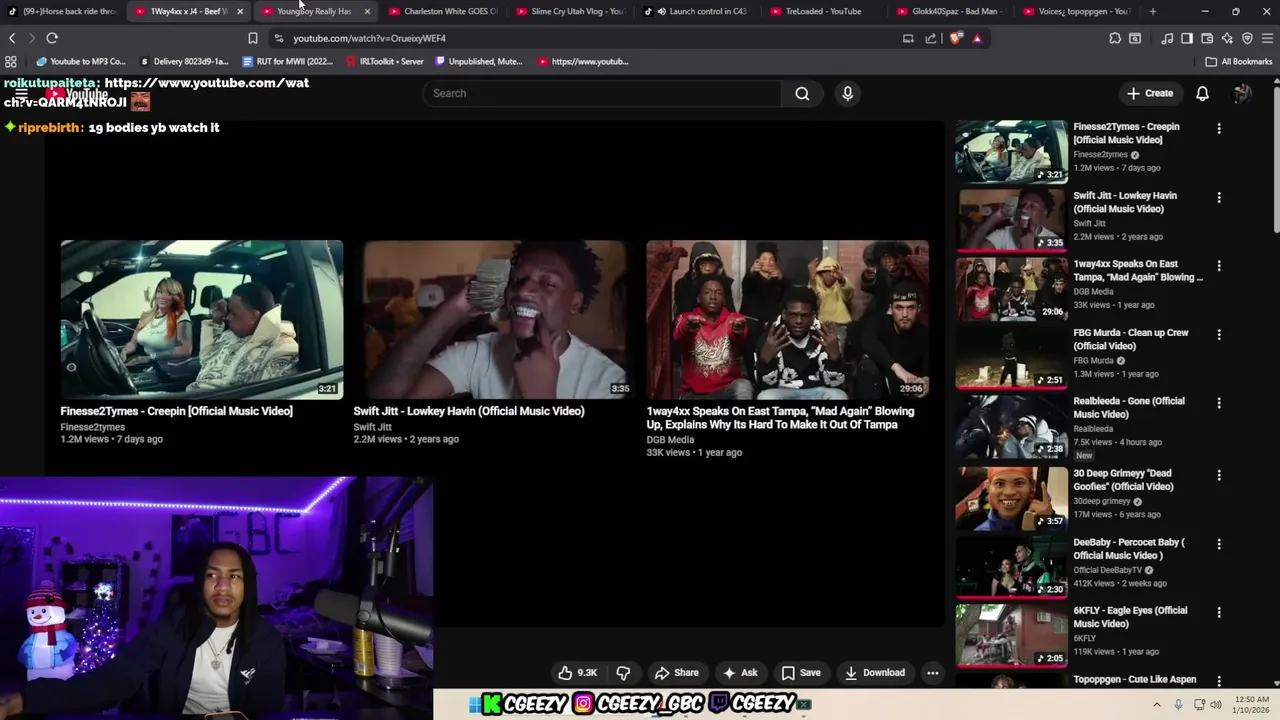Open a new browser tab
Screen dimensions: 1280x720
tap(1153, 11)
